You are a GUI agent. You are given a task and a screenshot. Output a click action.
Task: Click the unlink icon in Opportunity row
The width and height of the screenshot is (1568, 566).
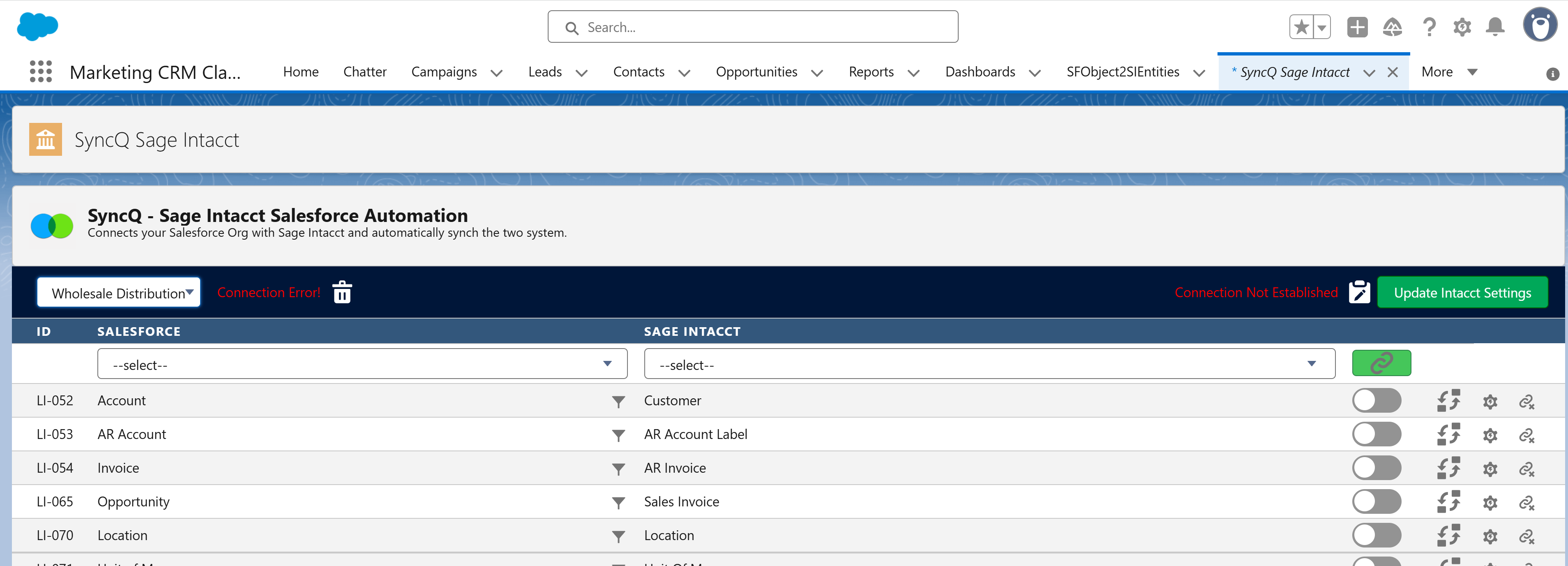1526,503
